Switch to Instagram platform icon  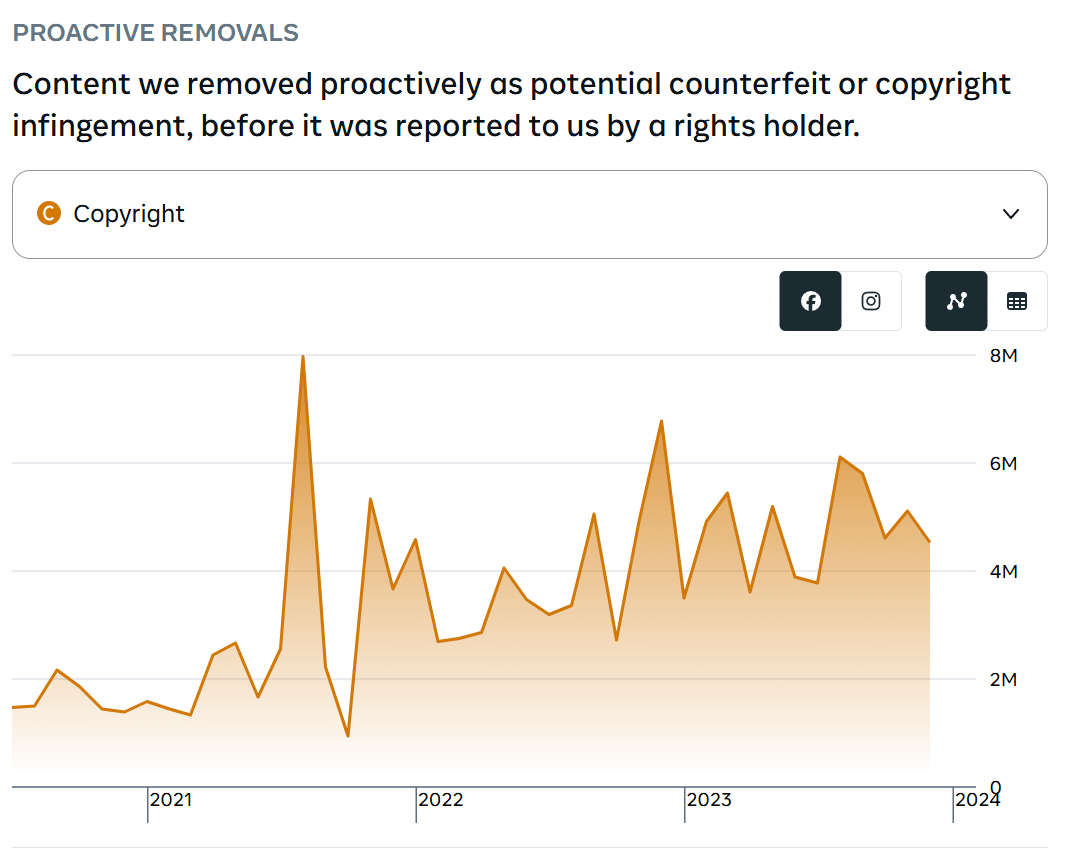pos(871,301)
